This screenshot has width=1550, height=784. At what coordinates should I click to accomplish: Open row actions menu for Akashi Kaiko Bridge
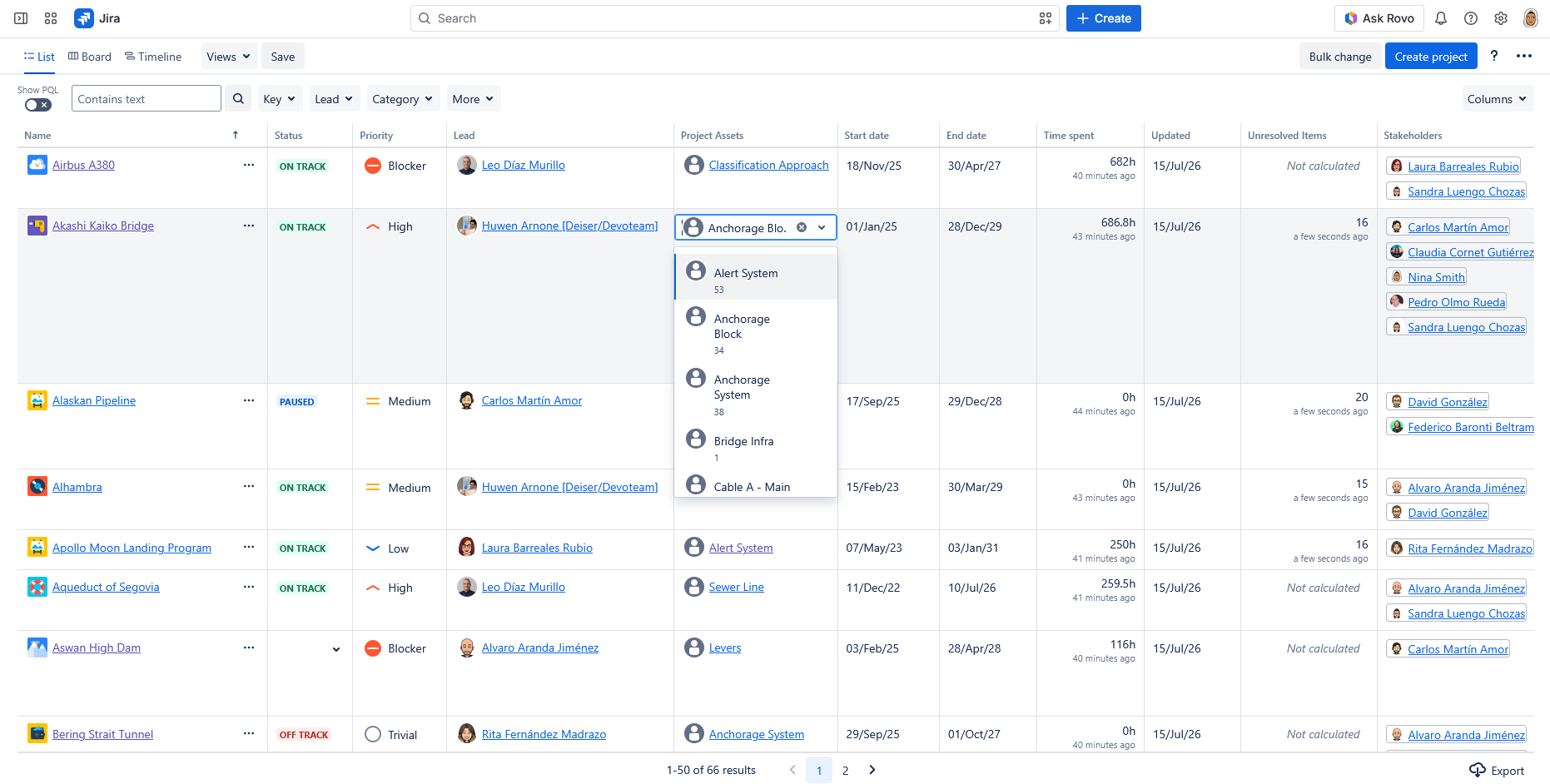pyautogui.click(x=249, y=226)
